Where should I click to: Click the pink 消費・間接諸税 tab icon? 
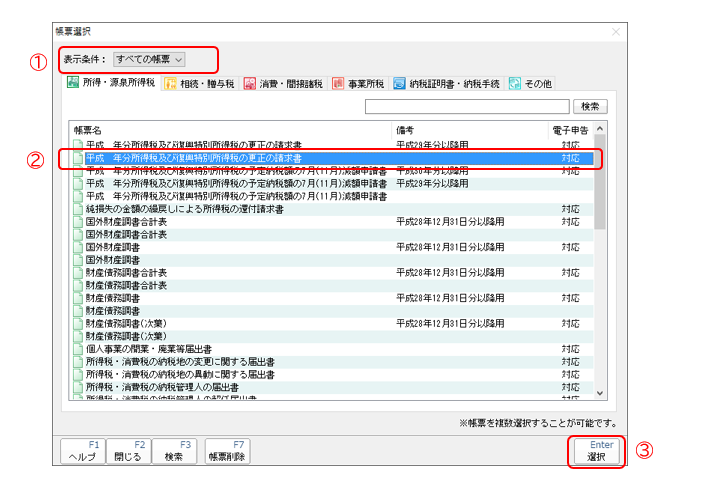click(x=249, y=83)
